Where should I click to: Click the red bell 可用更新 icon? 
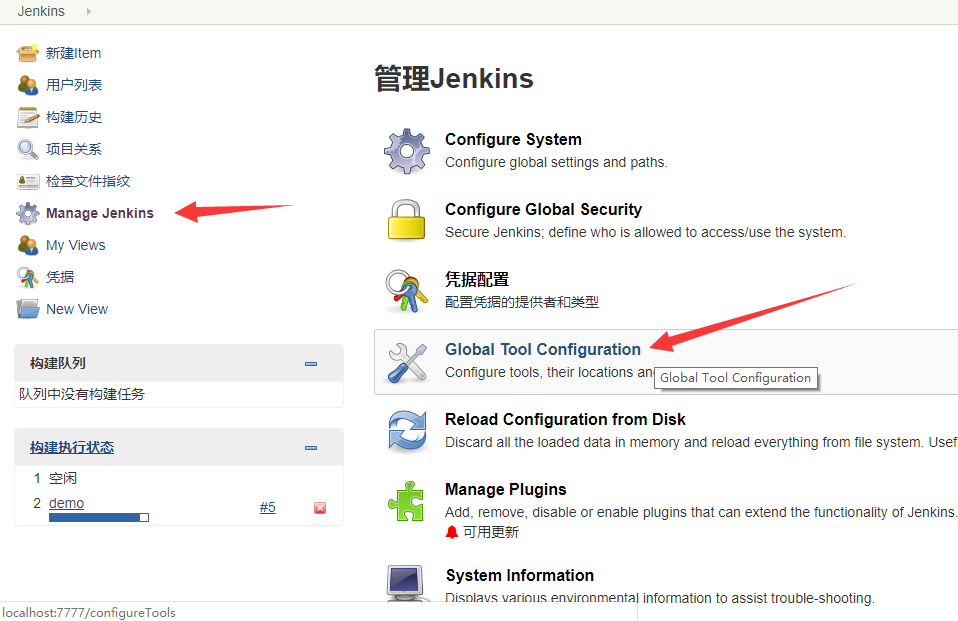click(x=452, y=532)
